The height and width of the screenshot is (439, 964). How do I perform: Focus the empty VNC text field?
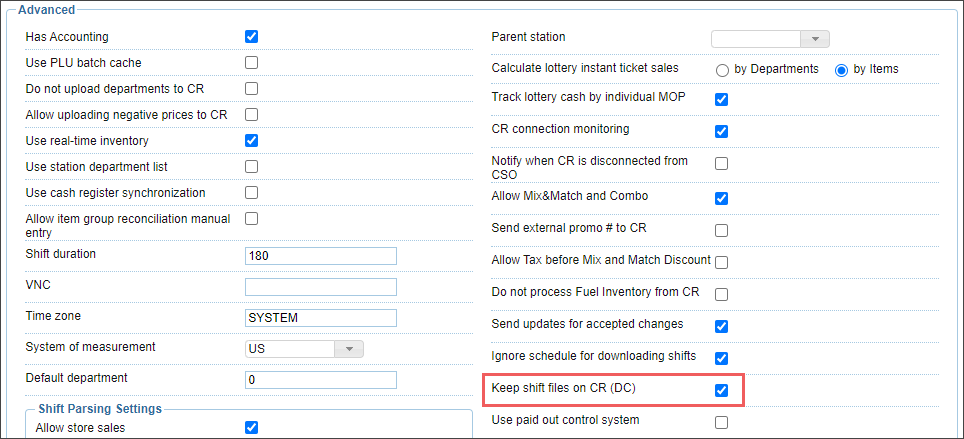click(x=321, y=287)
